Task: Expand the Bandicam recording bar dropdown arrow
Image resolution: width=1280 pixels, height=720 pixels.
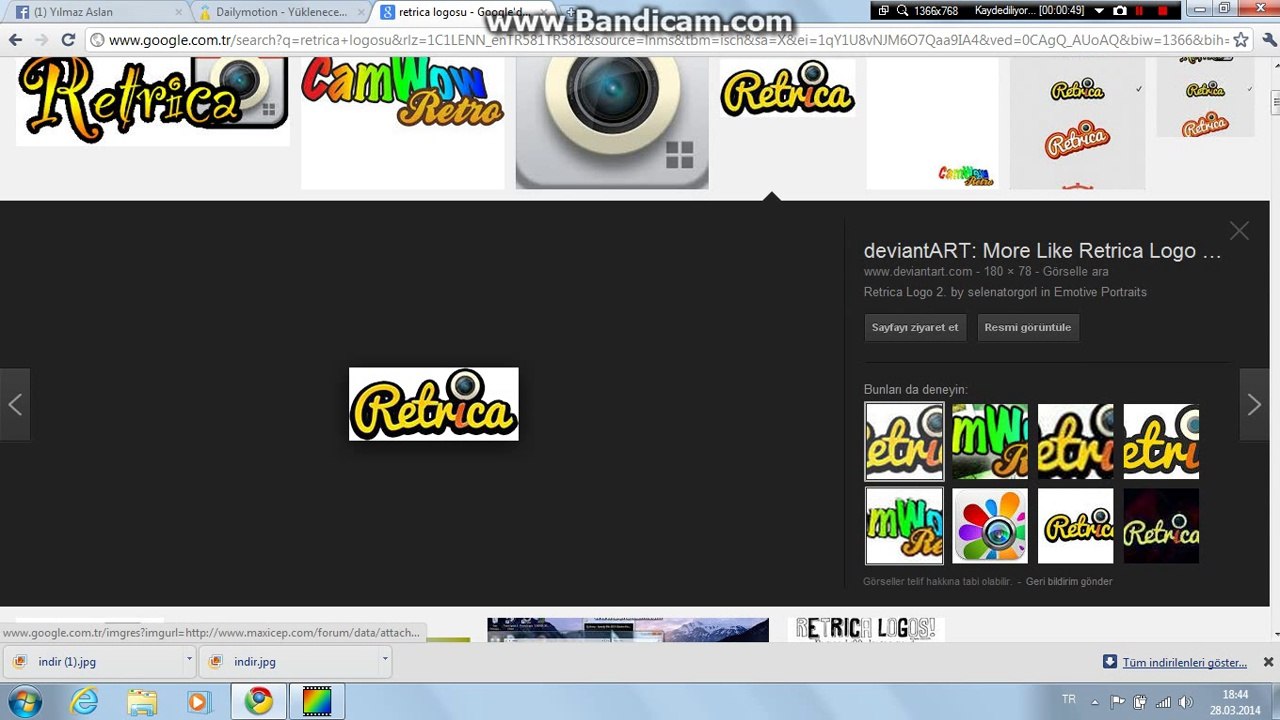Action: pos(1099,11)
